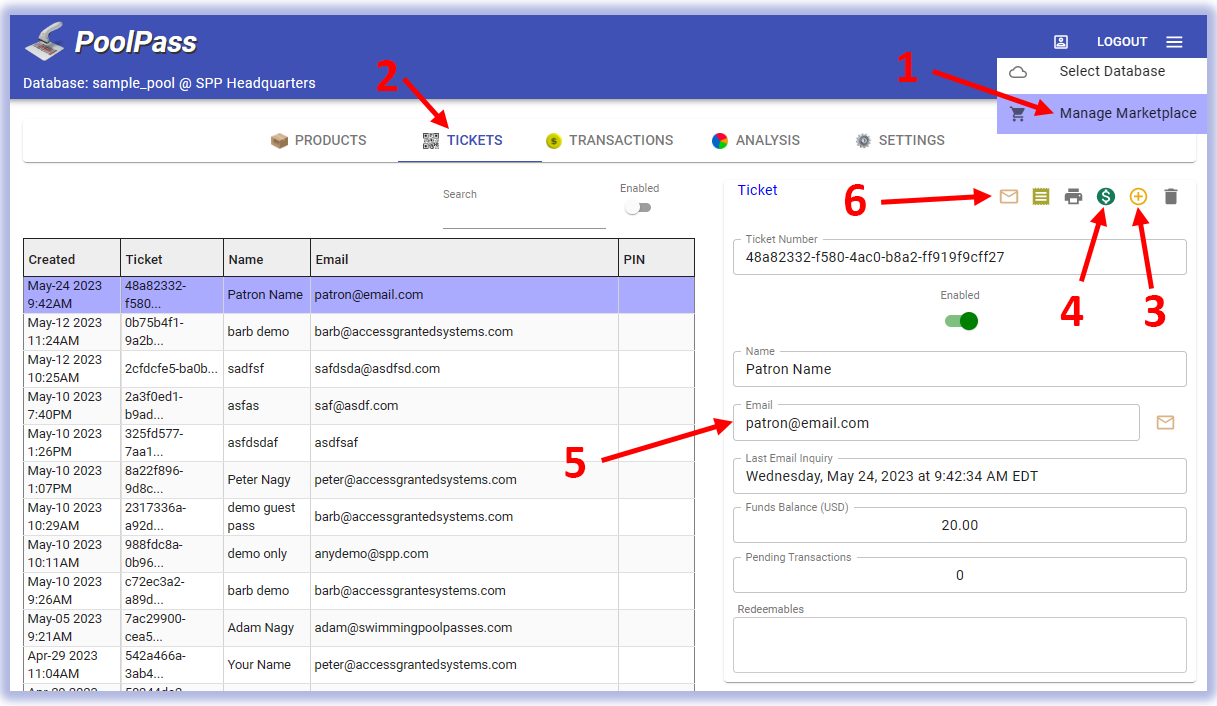Switch to the Products tab
The width and height of the screenshot is (1217, 706).
(319, 140)
